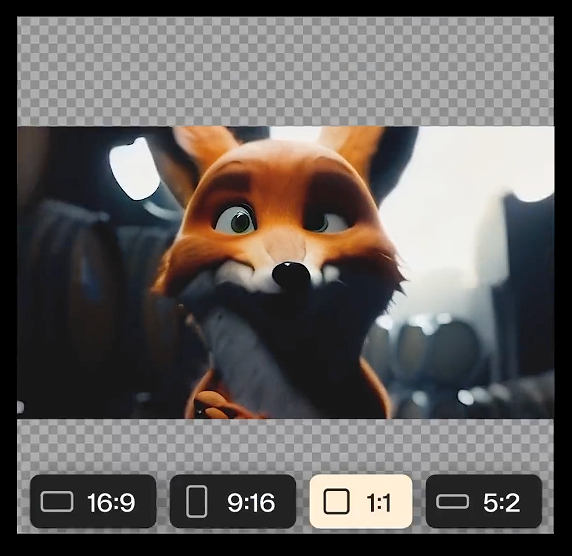Select the 16:9 landscape rectangle icon
Screen dimensions: 572x556
[x=57, y=502]
